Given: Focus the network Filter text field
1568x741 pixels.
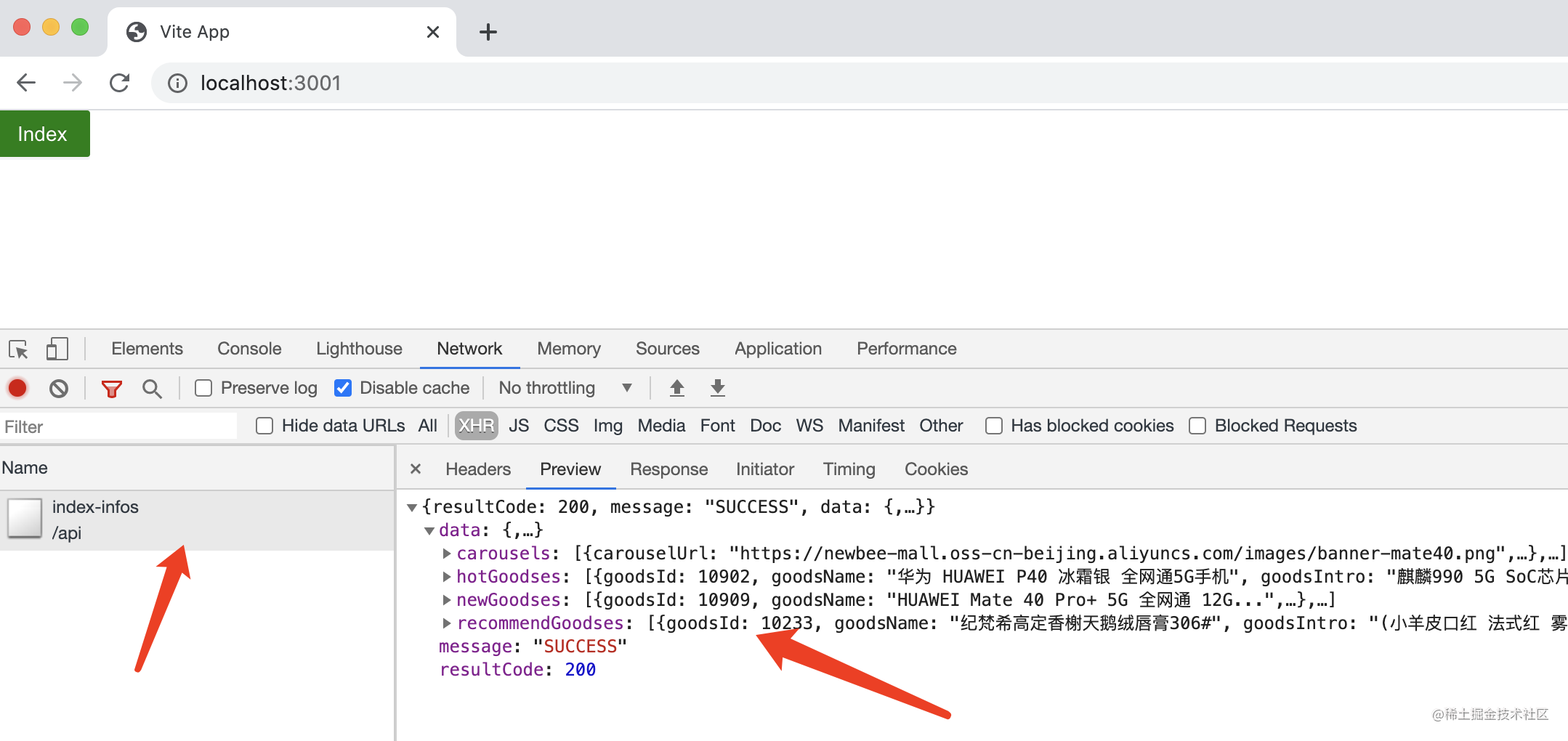Looking at the screenshot, I should tap(118, 426).
